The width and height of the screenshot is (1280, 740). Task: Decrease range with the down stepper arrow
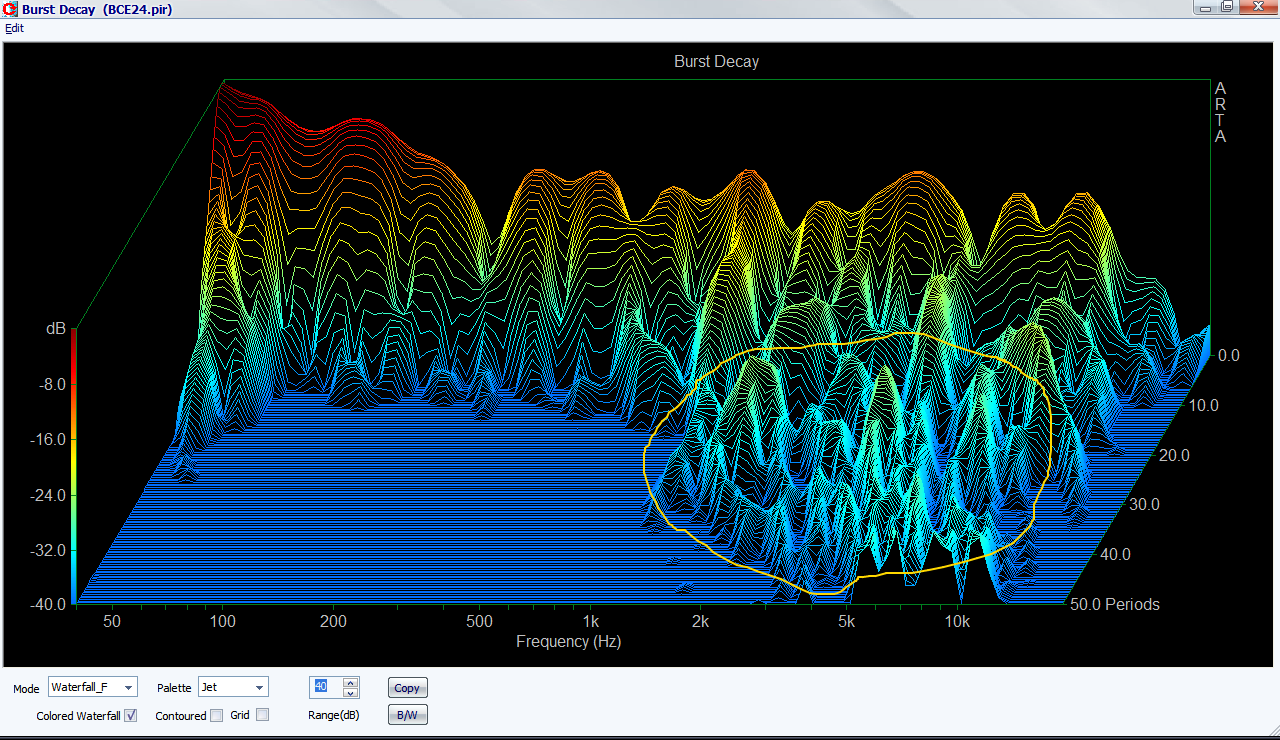(x=350, y=692)
